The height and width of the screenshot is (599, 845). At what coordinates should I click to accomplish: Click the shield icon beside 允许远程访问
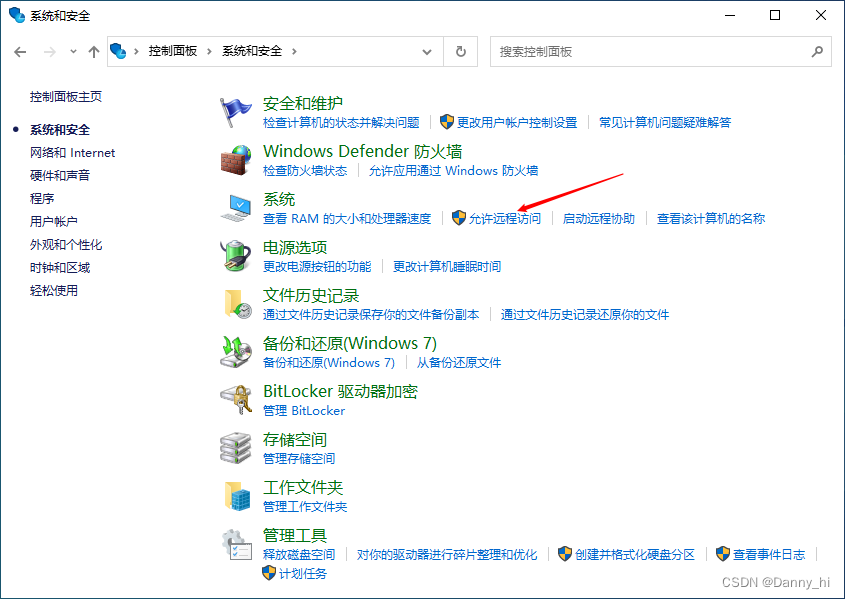point(459,218)
